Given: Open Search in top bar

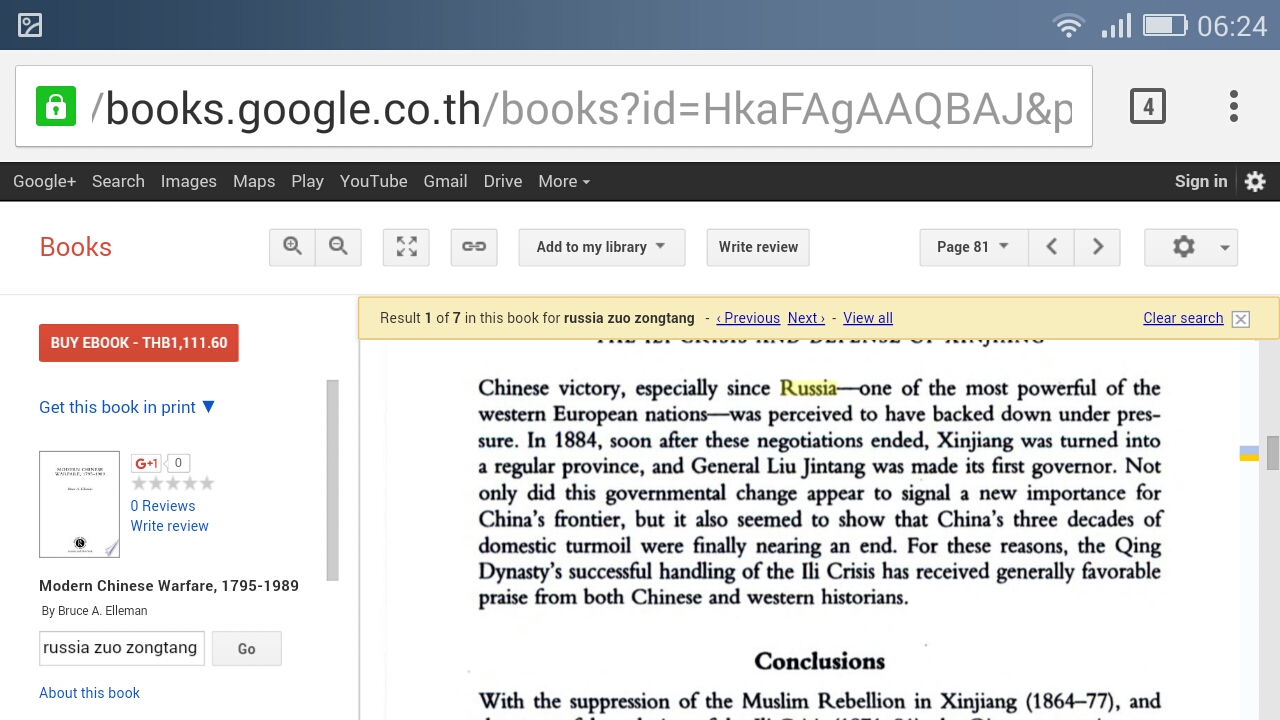Looking at the screenshot, I should [x=118, y=181].
